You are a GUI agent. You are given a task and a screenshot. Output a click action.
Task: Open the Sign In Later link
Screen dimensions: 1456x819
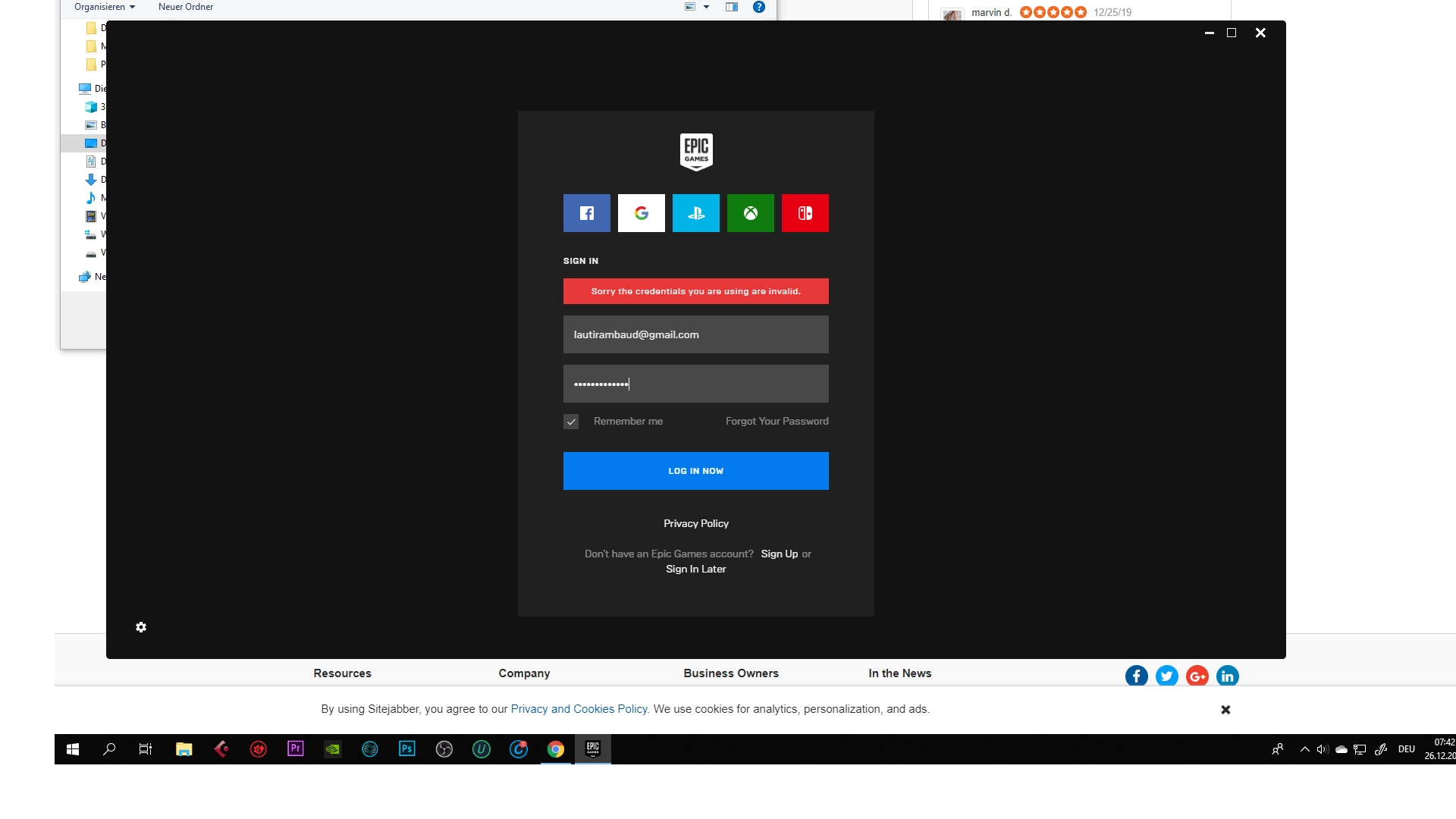[x=695, y=569]
